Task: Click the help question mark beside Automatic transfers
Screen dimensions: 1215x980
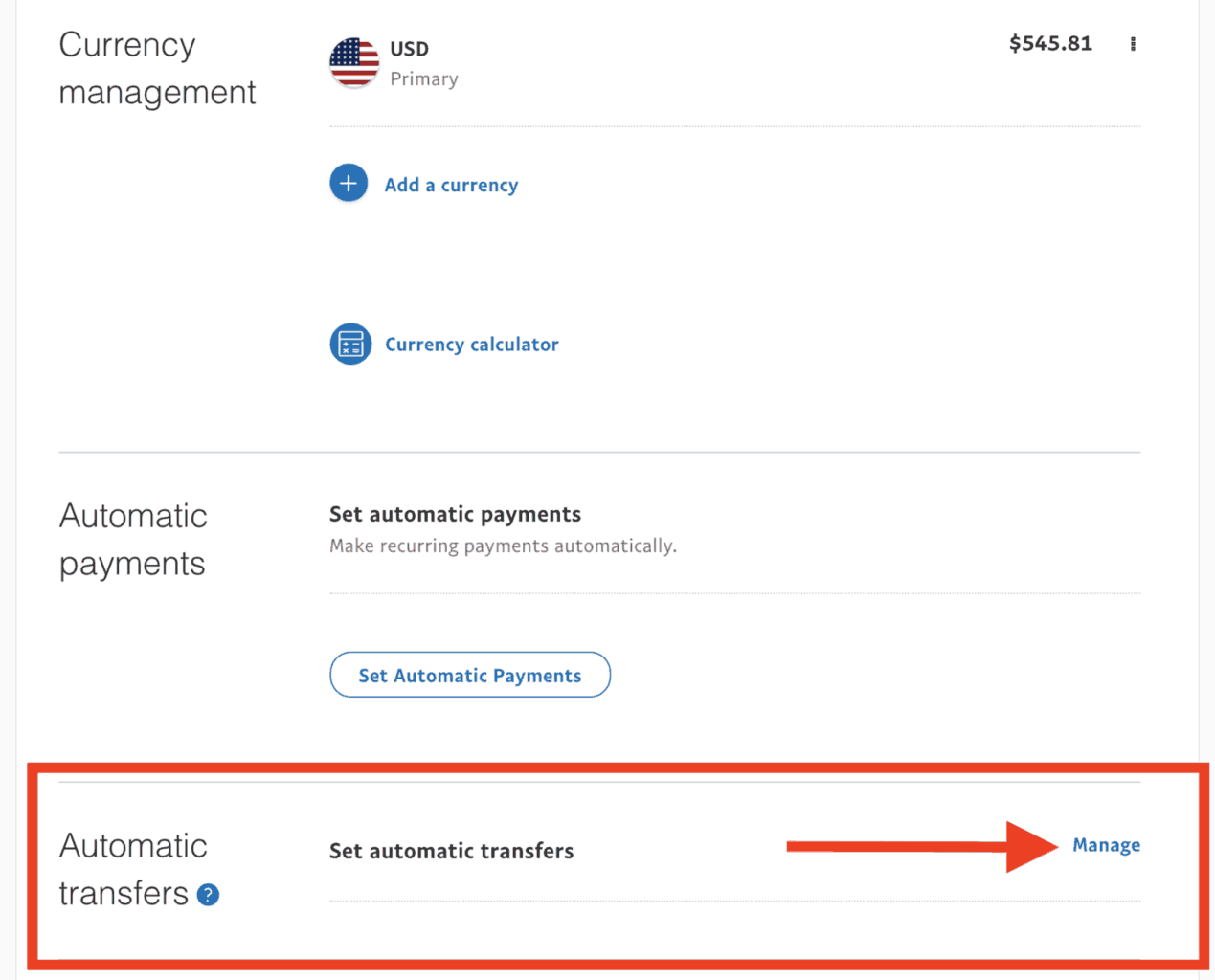Action: [208, 895]
